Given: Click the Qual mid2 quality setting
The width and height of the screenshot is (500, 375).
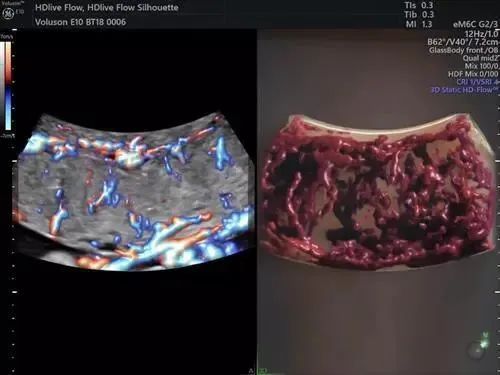Looking at the screenshot, I should (481, 58).
